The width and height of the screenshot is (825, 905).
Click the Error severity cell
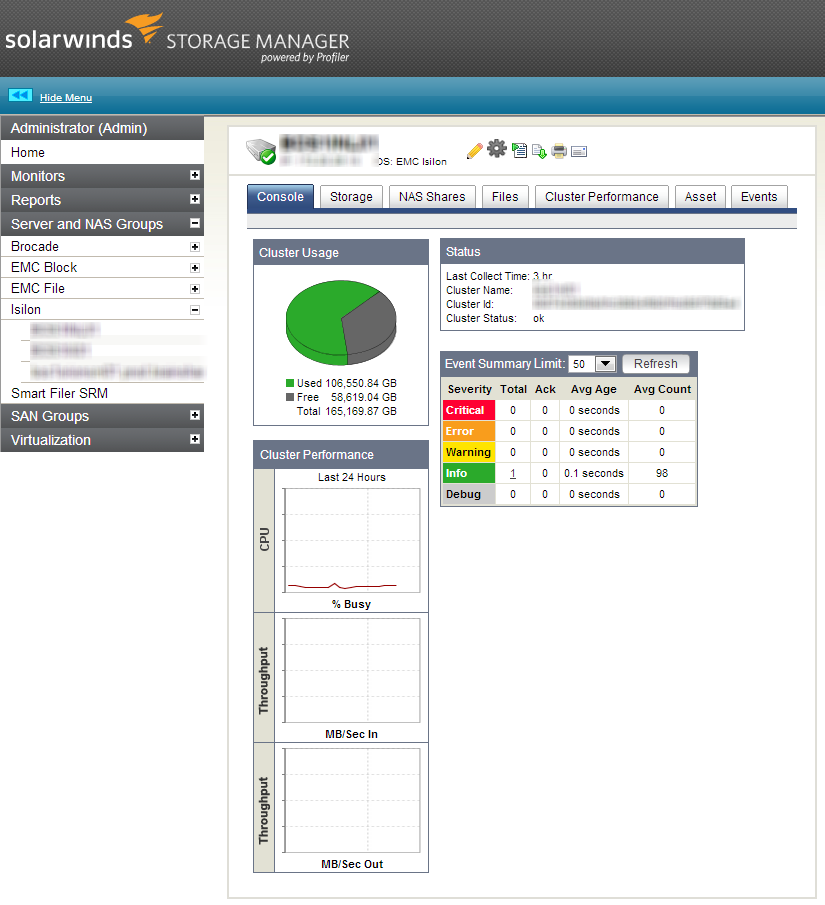[469, 431]
